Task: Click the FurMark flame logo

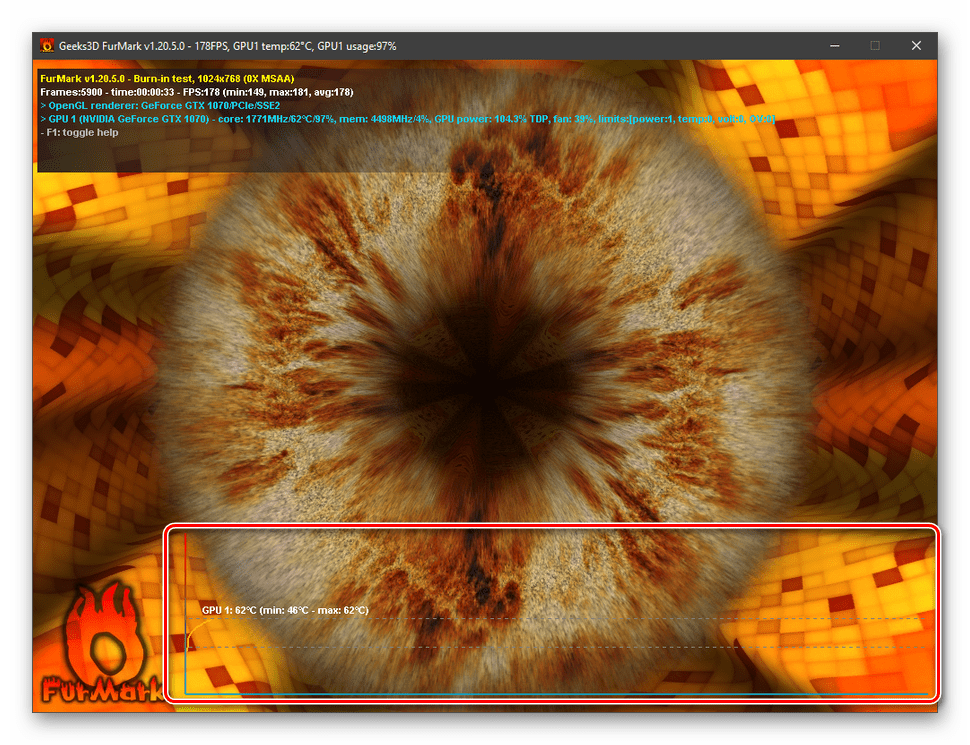Action: point(99,633)
